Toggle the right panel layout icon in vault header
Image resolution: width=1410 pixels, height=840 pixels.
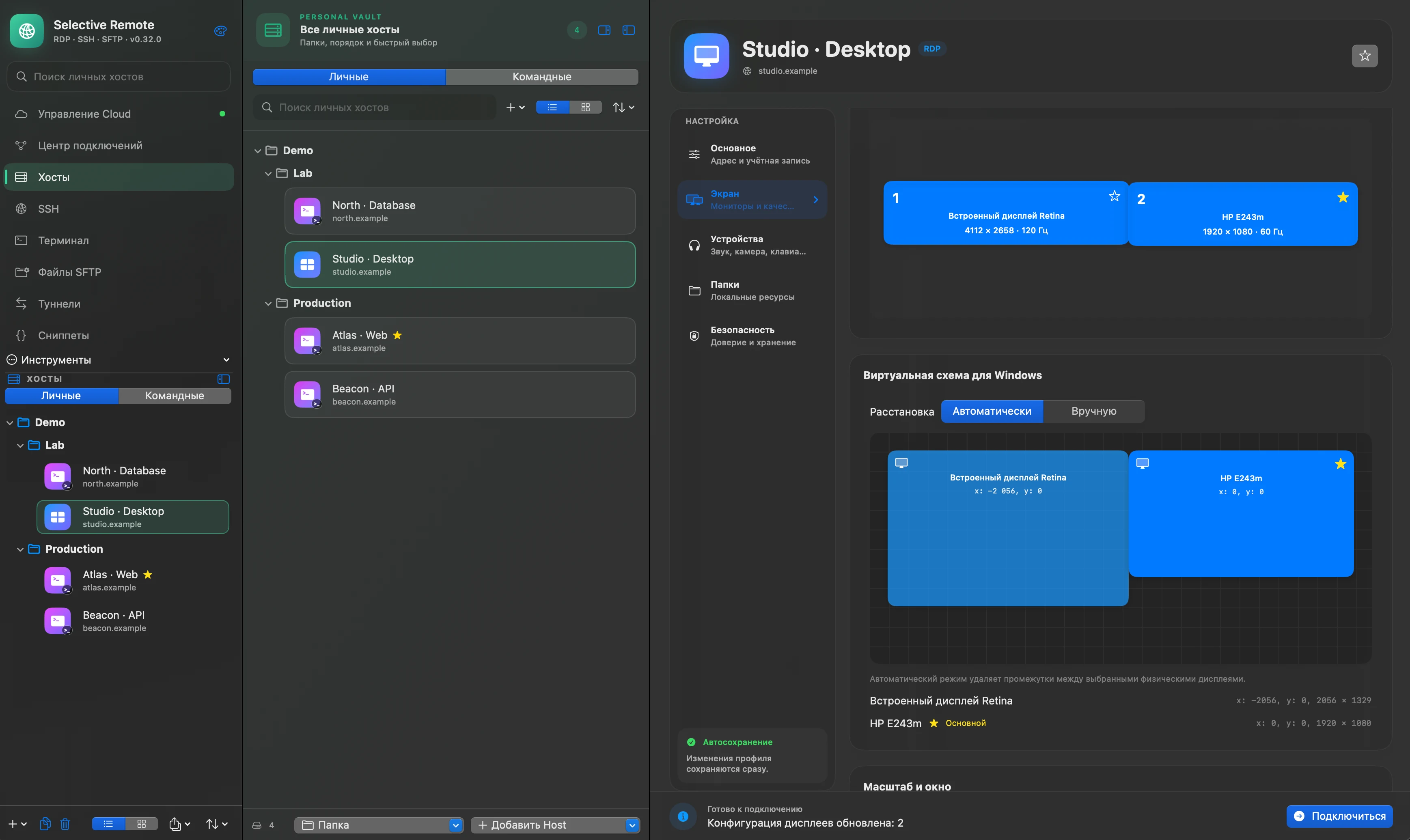[604, 30]
